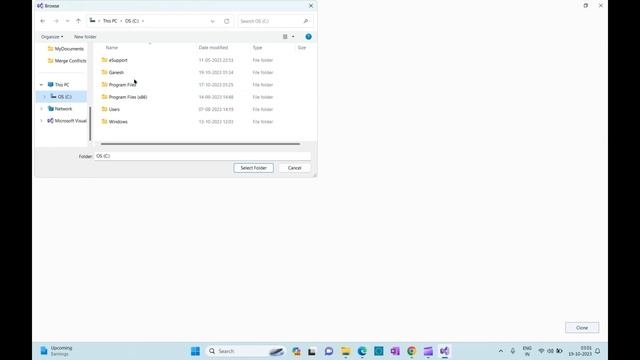
Task: Select the eSupport folder
Action: point(114,60)
